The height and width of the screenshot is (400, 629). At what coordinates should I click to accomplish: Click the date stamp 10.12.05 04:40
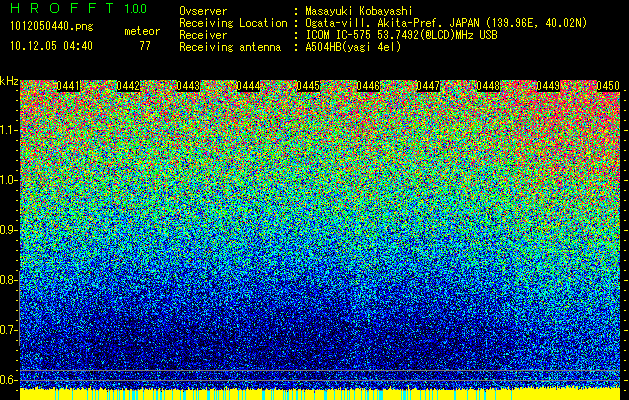51,46
